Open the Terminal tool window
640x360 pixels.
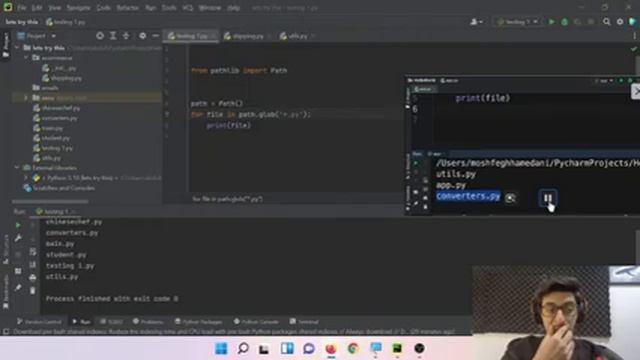pos(304,322)
